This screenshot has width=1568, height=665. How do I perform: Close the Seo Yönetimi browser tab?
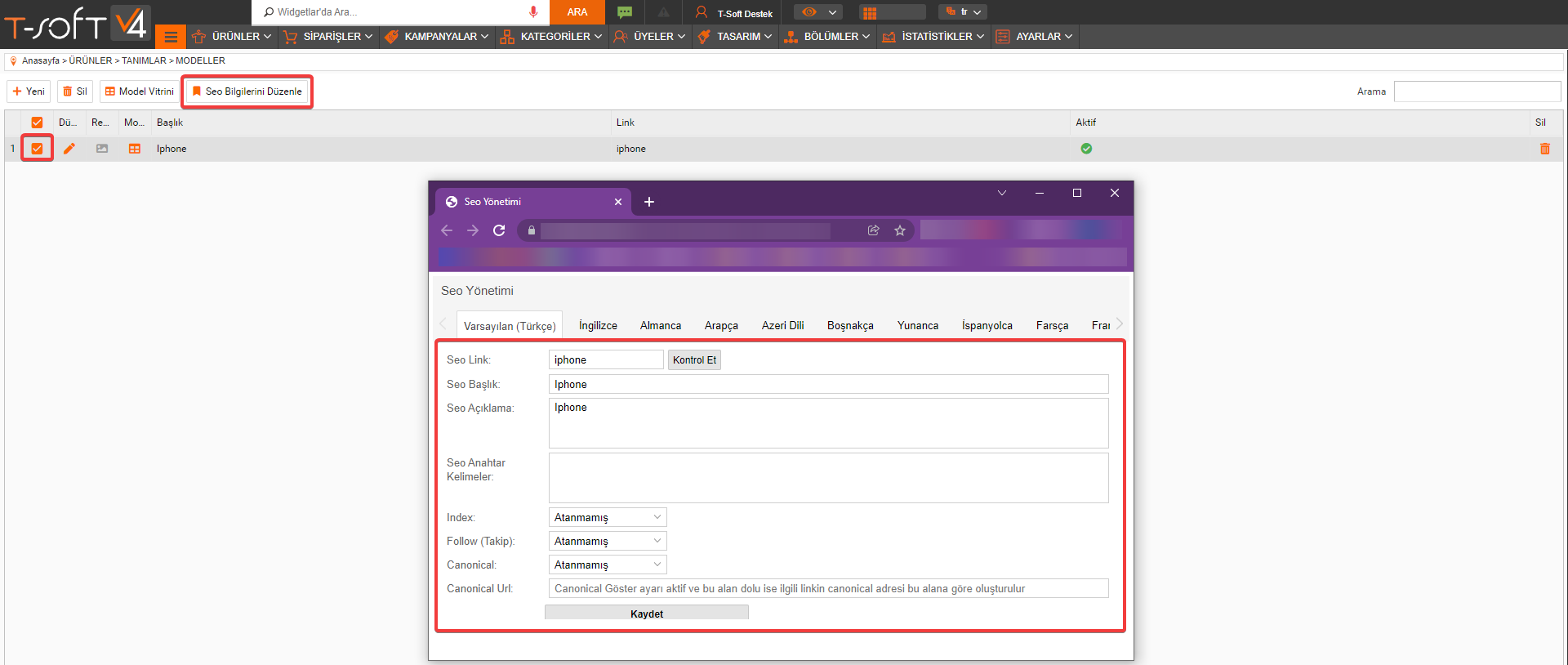[618, 202]
